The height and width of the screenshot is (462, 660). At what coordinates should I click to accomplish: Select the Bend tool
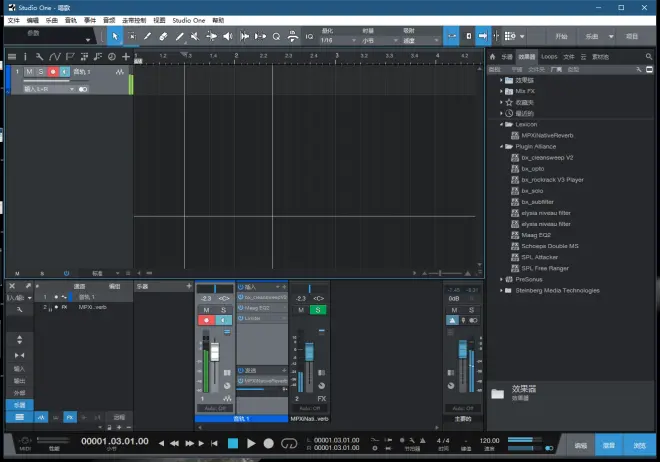pyautogui.click(x=211, y=36)
